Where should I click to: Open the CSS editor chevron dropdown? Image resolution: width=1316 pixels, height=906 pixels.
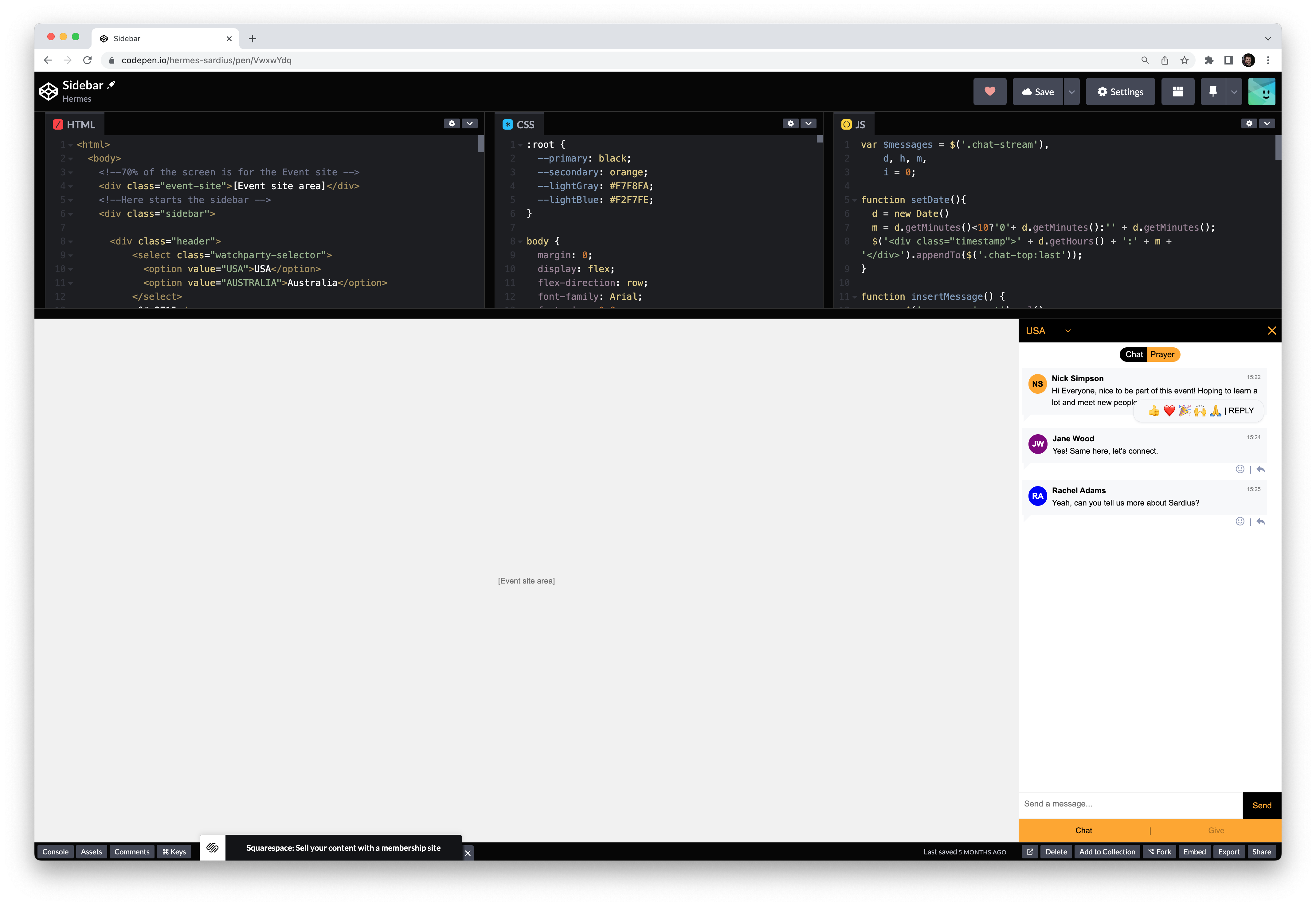tap(808, 123)
